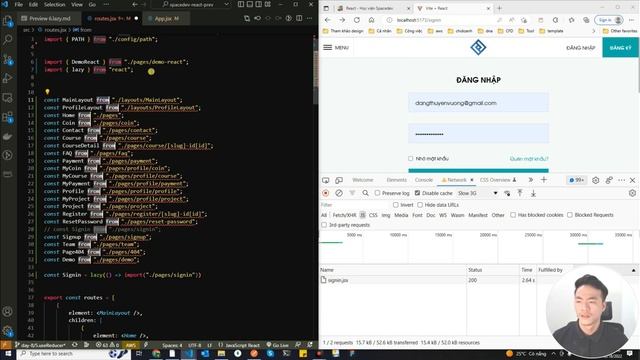Open the Selection menu in VS Code
The height and width of the screenshot is (360, 640).
pos(54,4)
